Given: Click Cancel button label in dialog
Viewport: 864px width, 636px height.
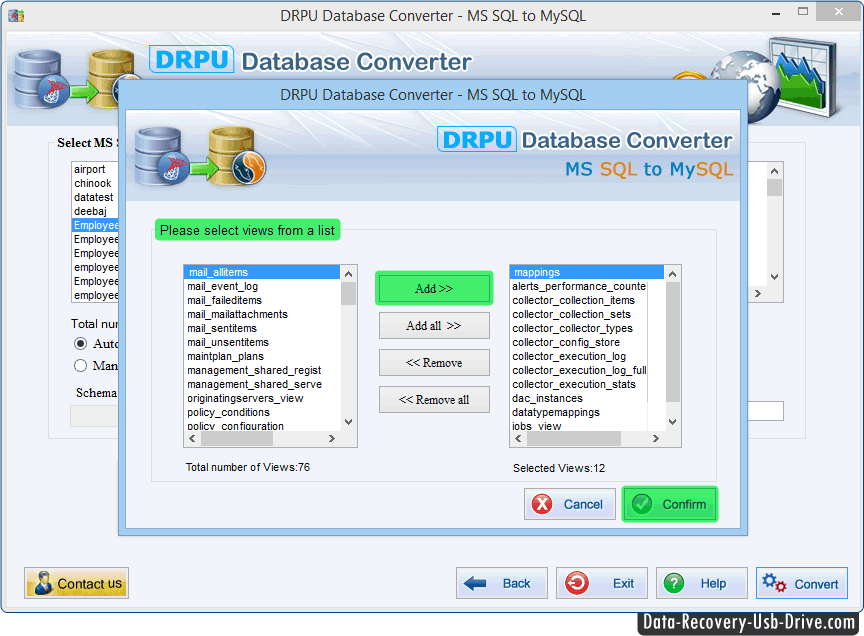Looking at the screenshot, I should [583, 504].
